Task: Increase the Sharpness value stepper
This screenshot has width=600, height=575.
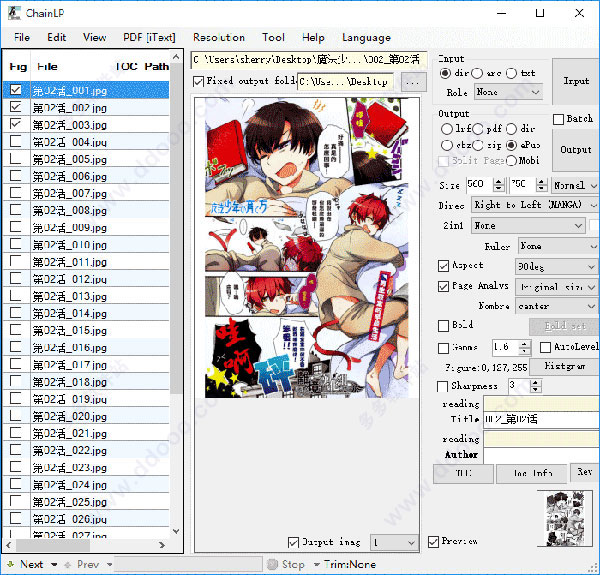Action: coord(536,382)
